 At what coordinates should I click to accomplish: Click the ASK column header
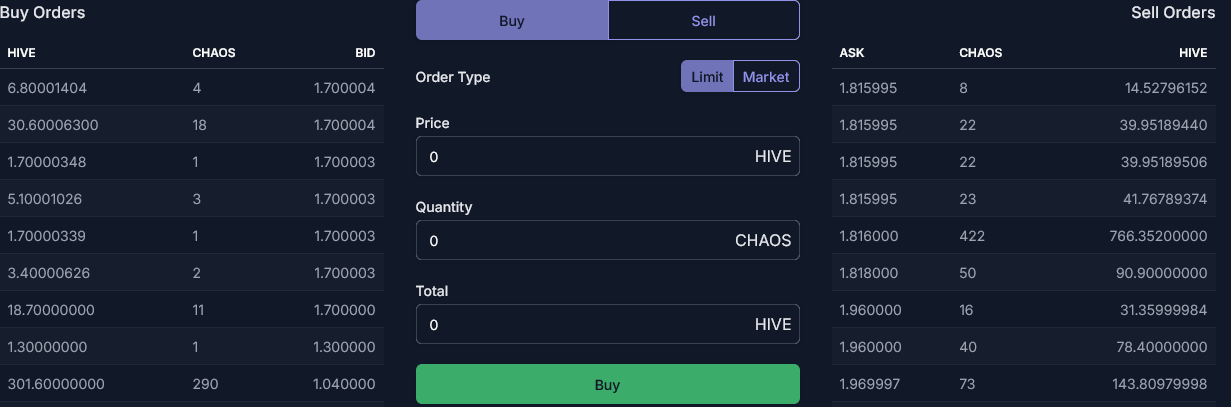point(852,52)
